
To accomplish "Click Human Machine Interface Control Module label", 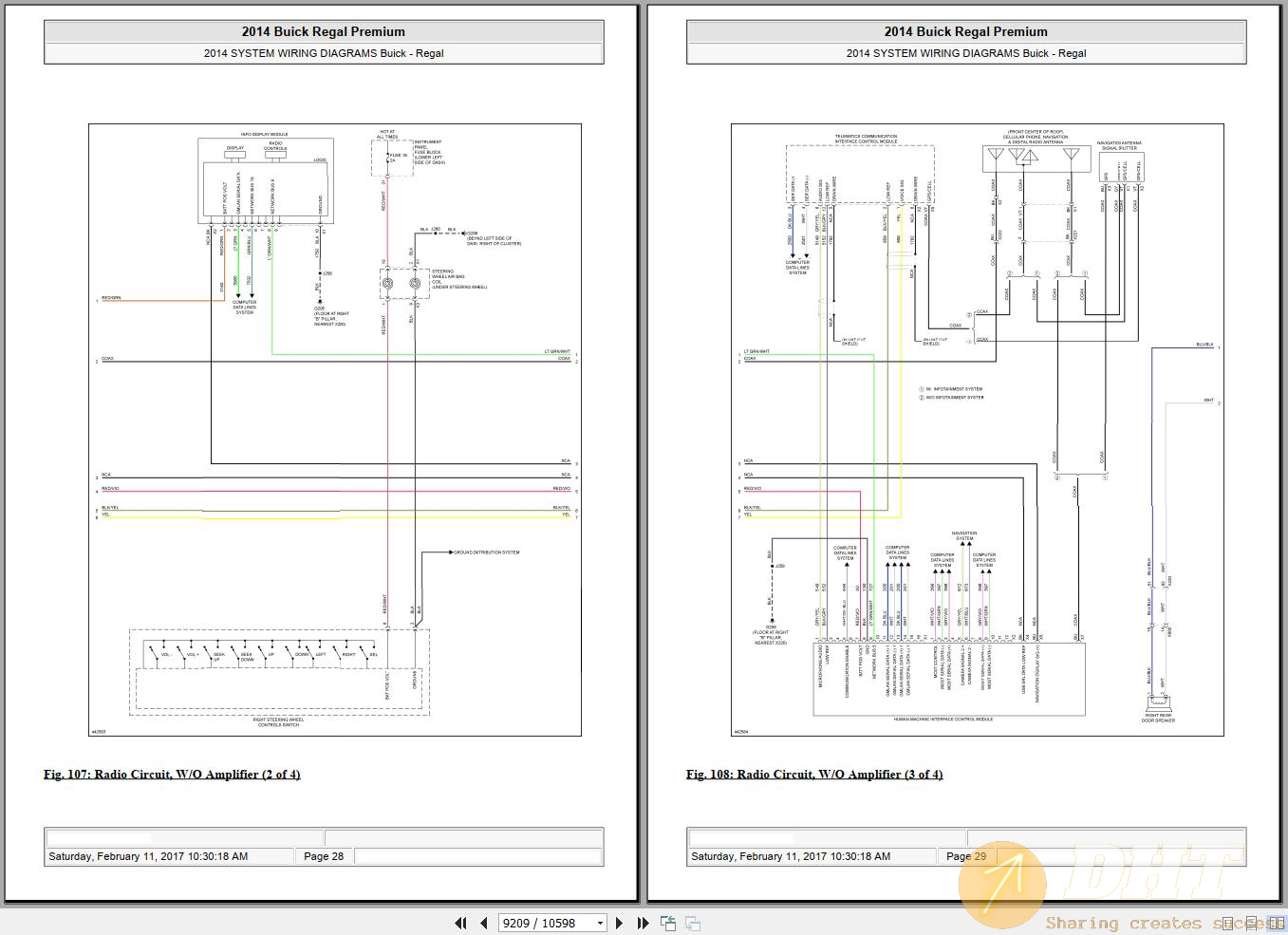I will [x=943, y=720].
